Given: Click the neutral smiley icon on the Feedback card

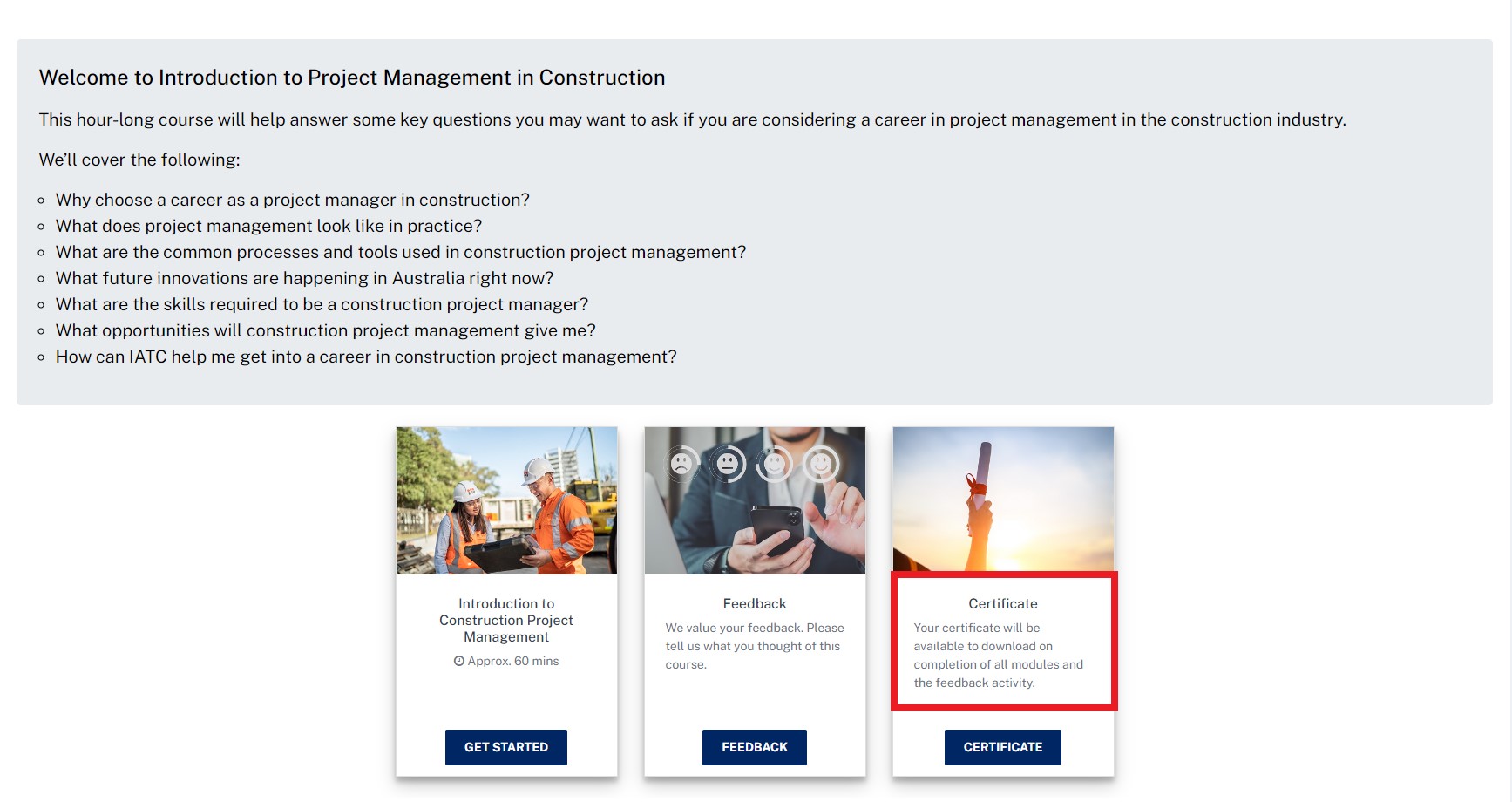Looking at the screenshot, I should 728,465.
